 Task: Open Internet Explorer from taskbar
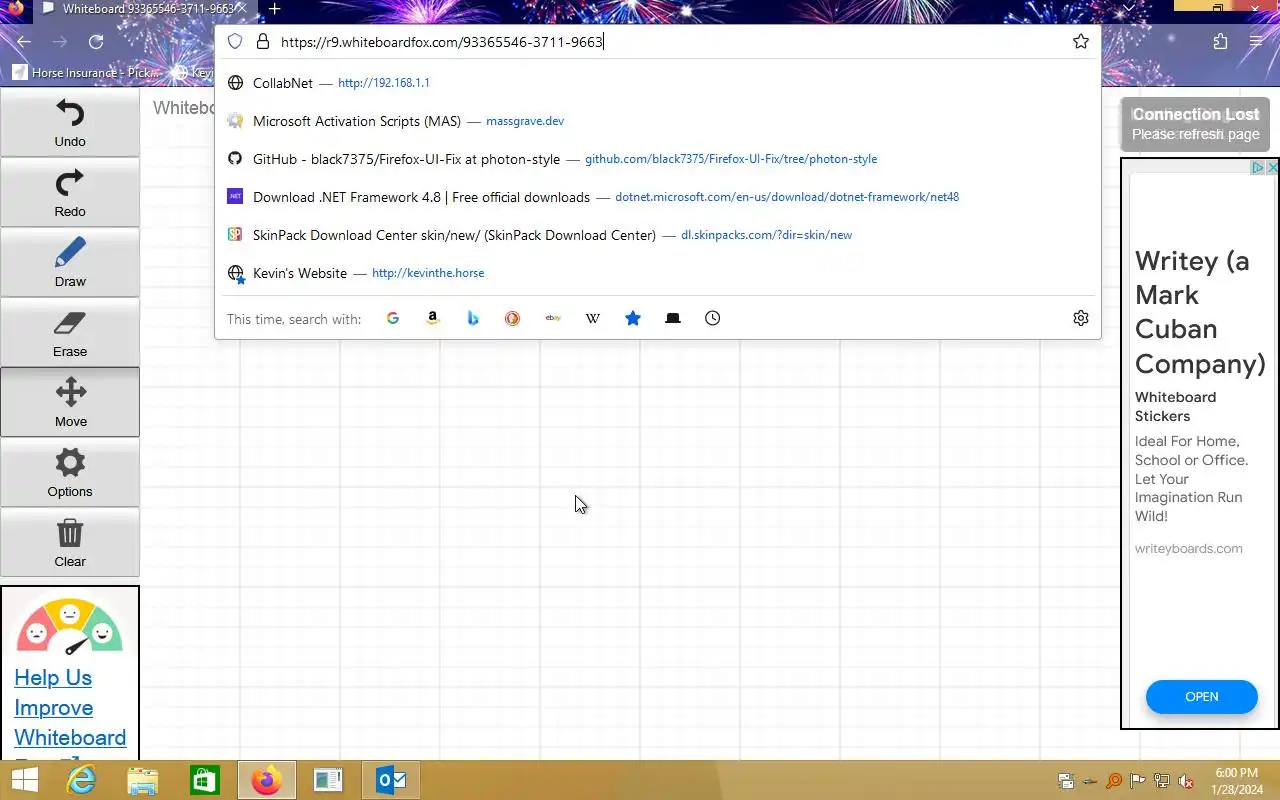pos(81,780)
